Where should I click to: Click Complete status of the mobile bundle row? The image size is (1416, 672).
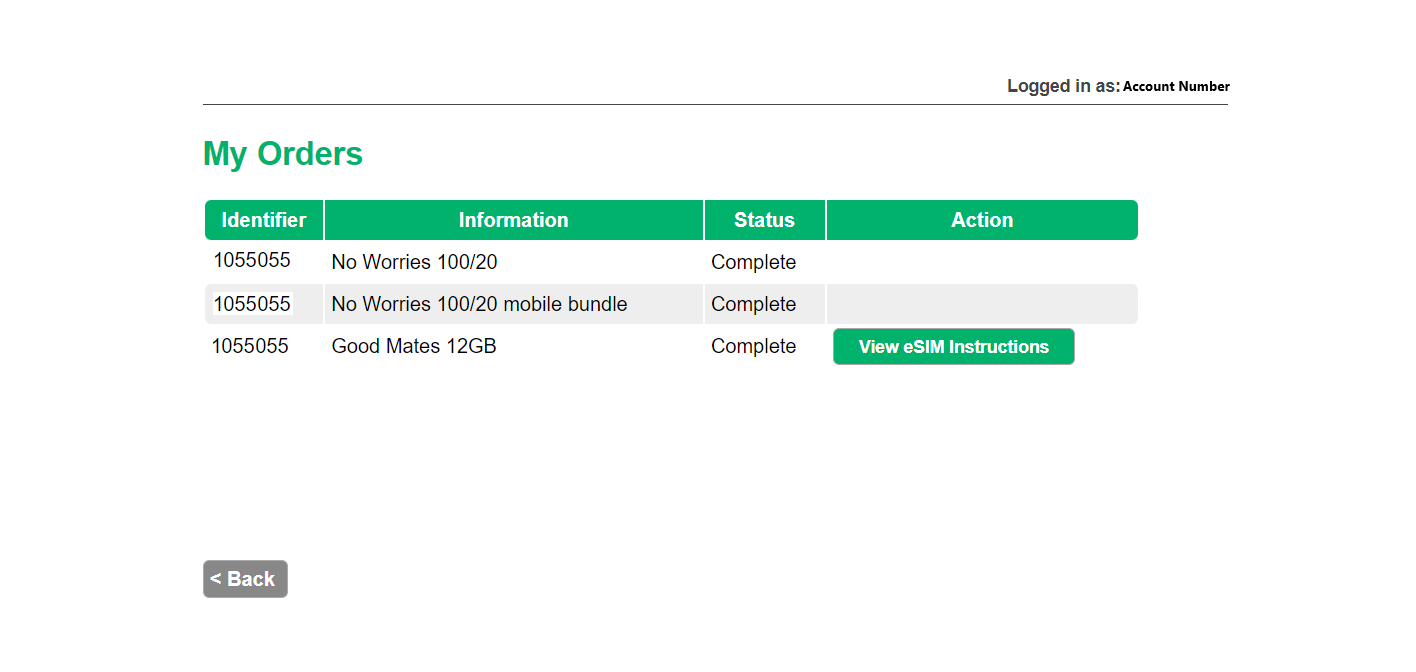(x=753, y=304)
